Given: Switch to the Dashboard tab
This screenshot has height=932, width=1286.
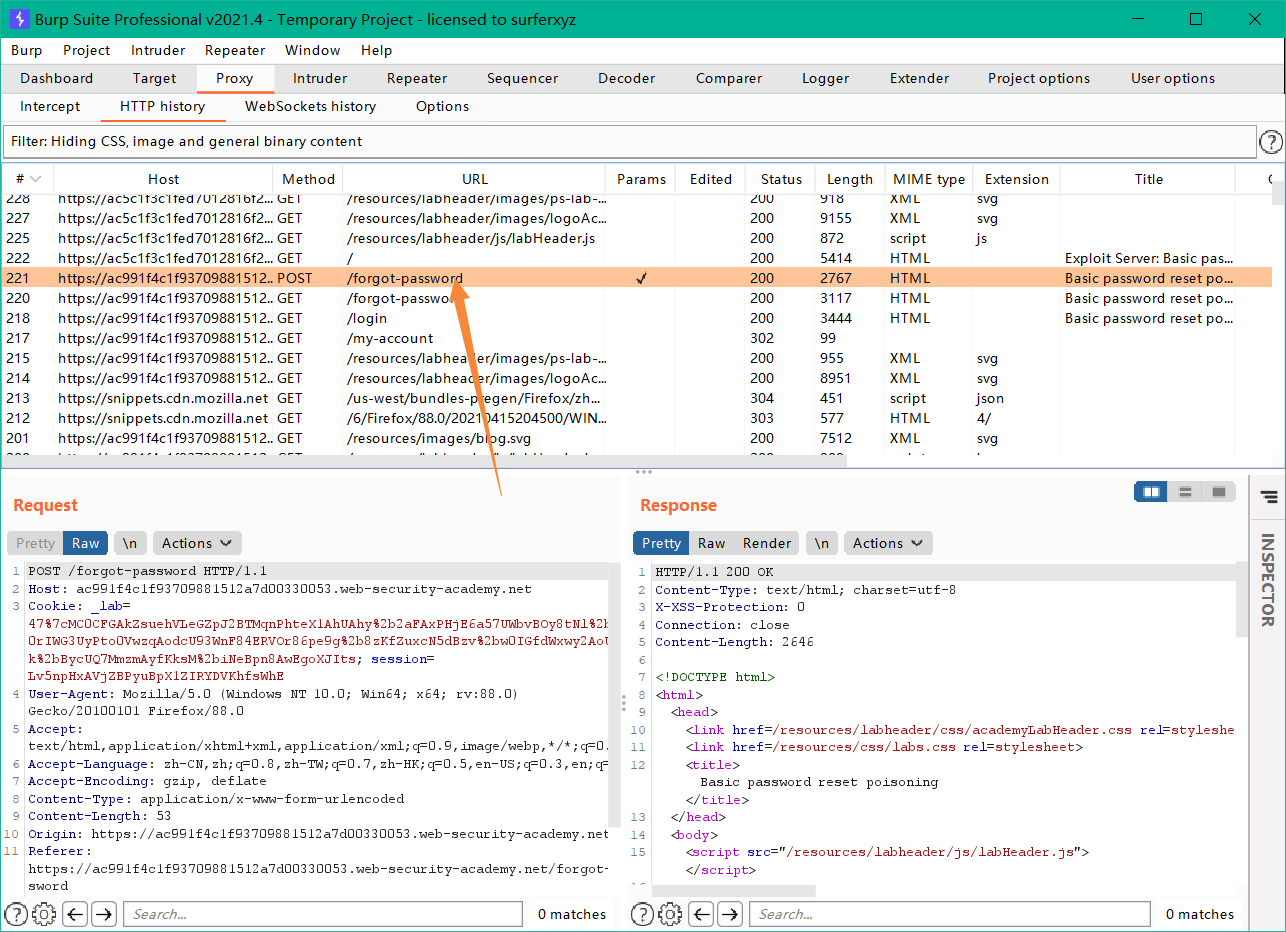Looking at the screenshot, I should [x=56, y=78].
